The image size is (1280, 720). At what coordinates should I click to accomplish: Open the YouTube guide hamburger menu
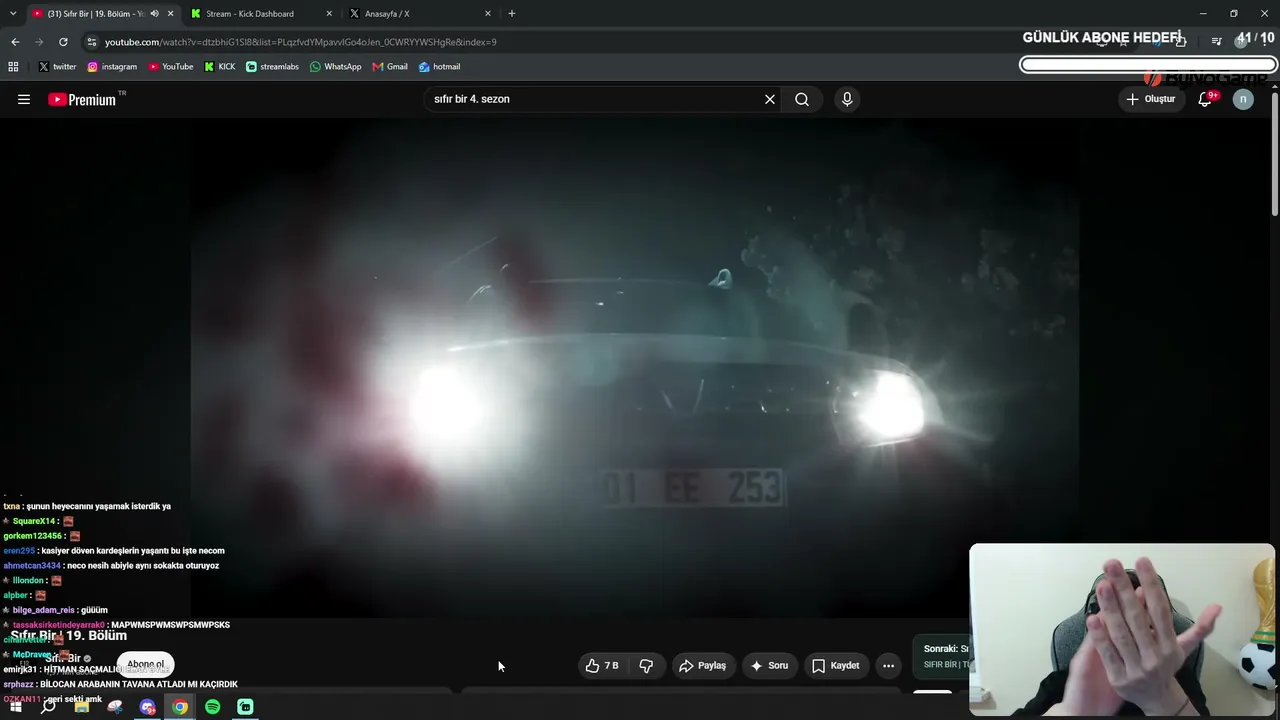tap(24, 99)
